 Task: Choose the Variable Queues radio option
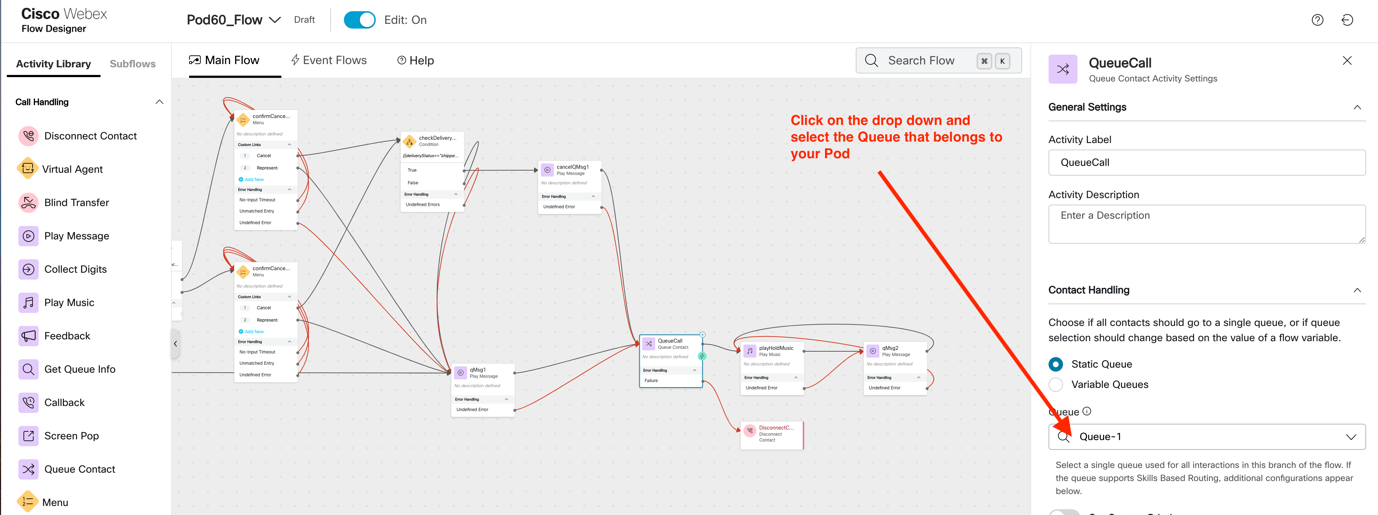1056,385
